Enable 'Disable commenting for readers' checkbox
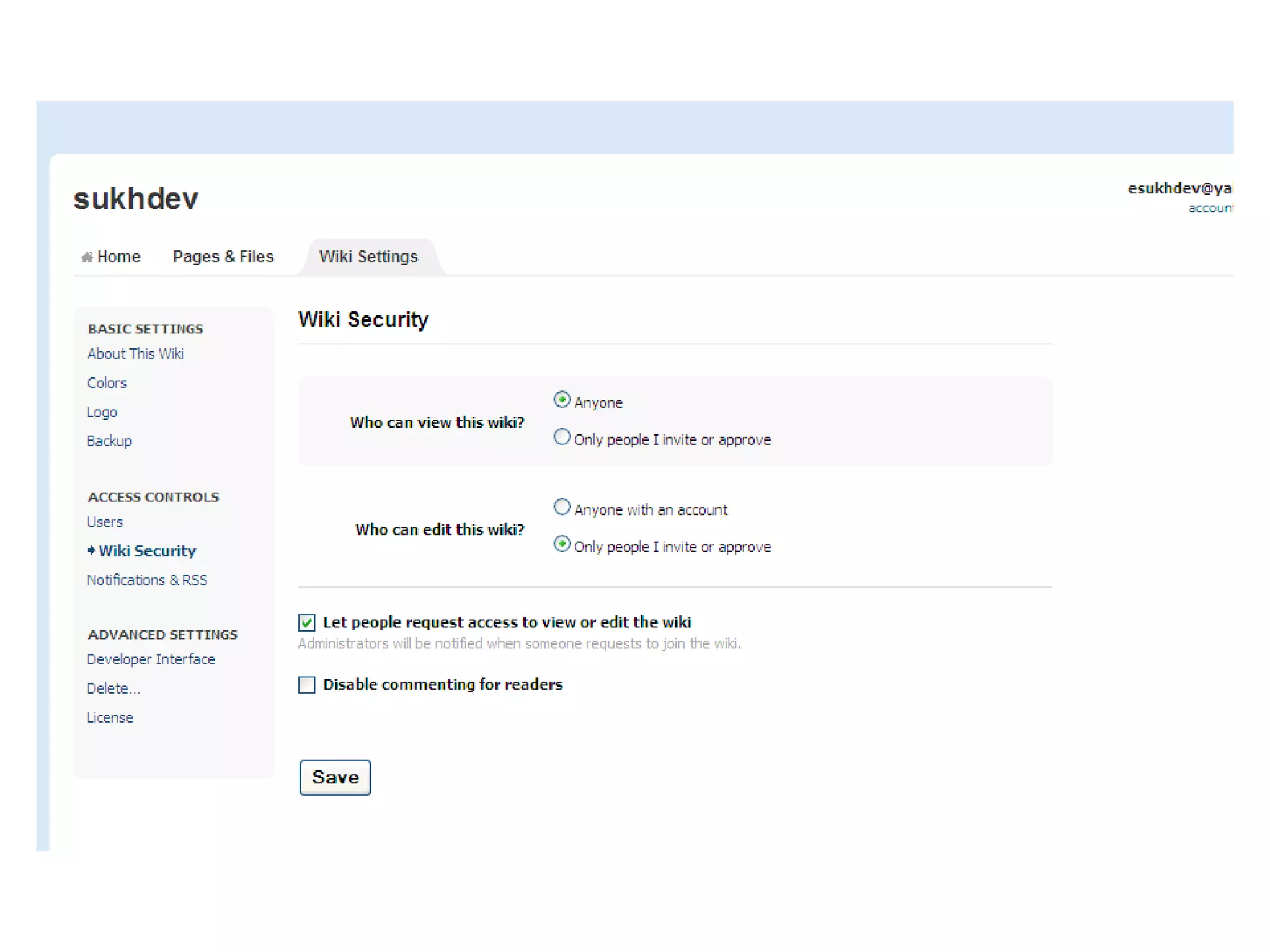1270x952 pixels. (x=307, y=685)
